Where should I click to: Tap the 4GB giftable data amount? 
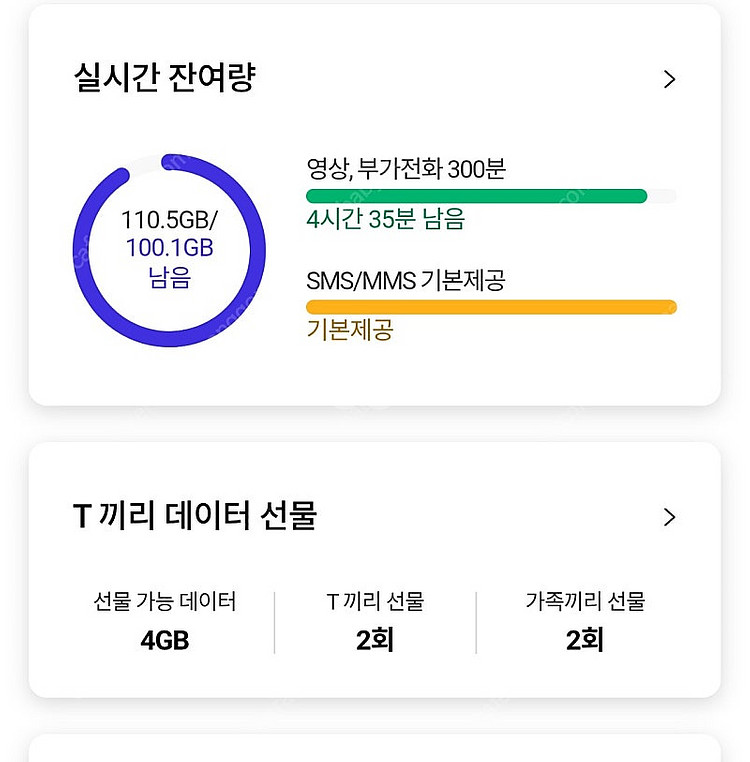(x=165, y=640)
